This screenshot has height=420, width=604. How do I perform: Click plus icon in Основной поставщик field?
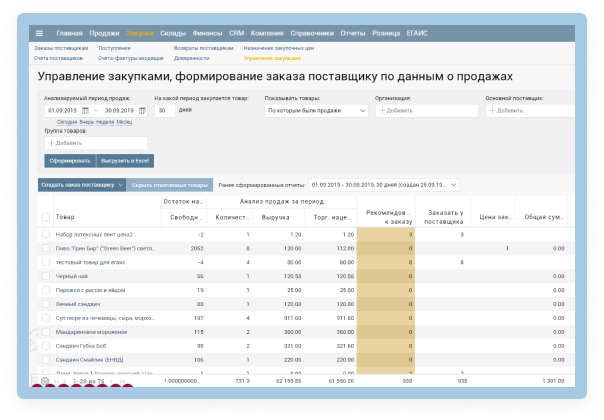[x=492, y=111]
